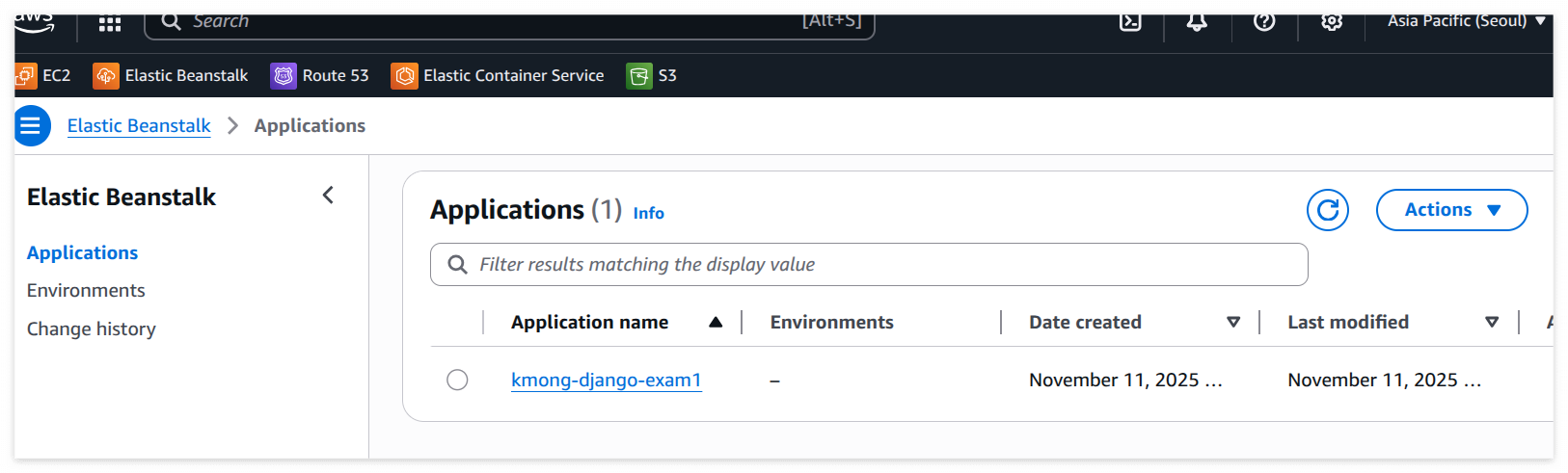
Task: Open the settings gear icon
Action: pyautogui.click(x=1332, y=22)
